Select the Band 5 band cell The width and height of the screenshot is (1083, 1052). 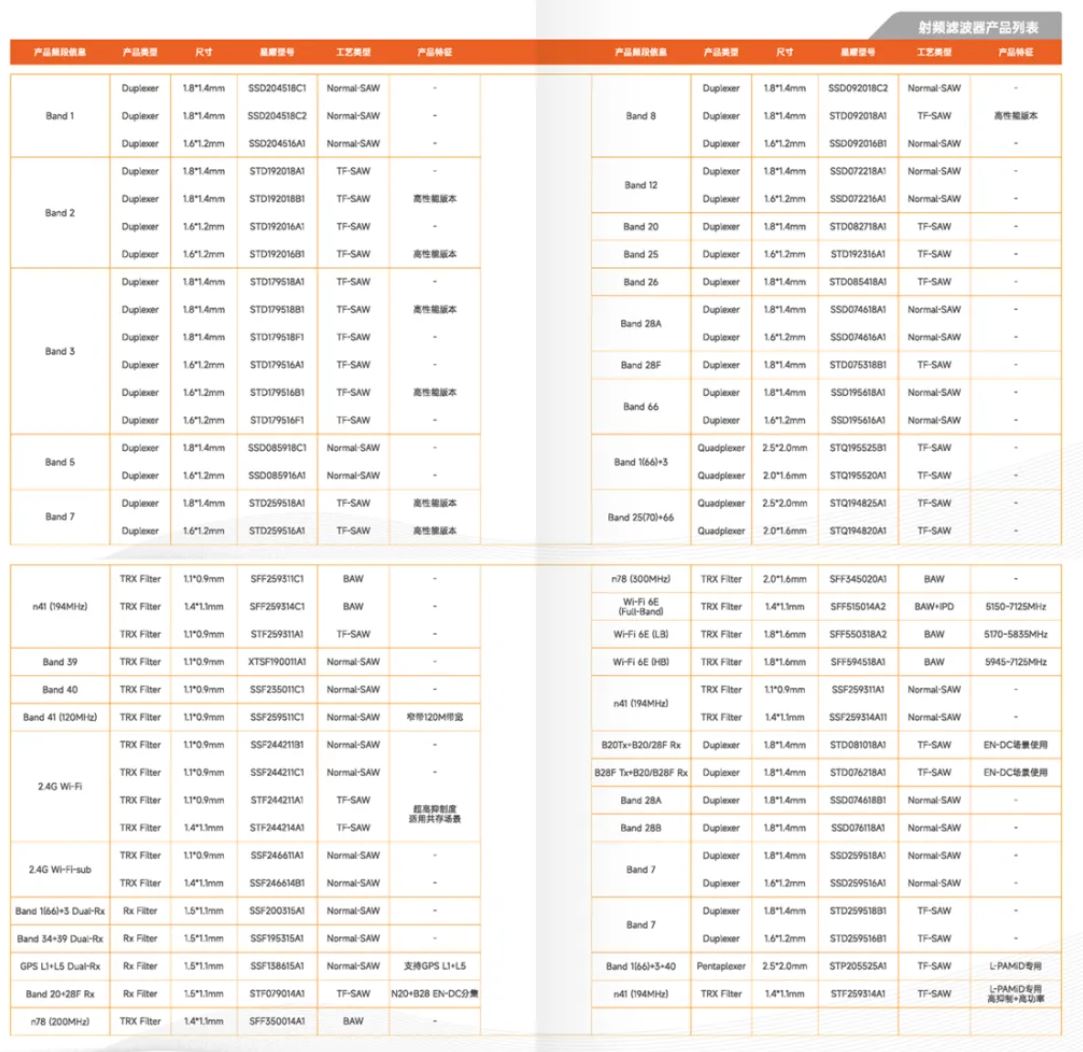(59, 462)
